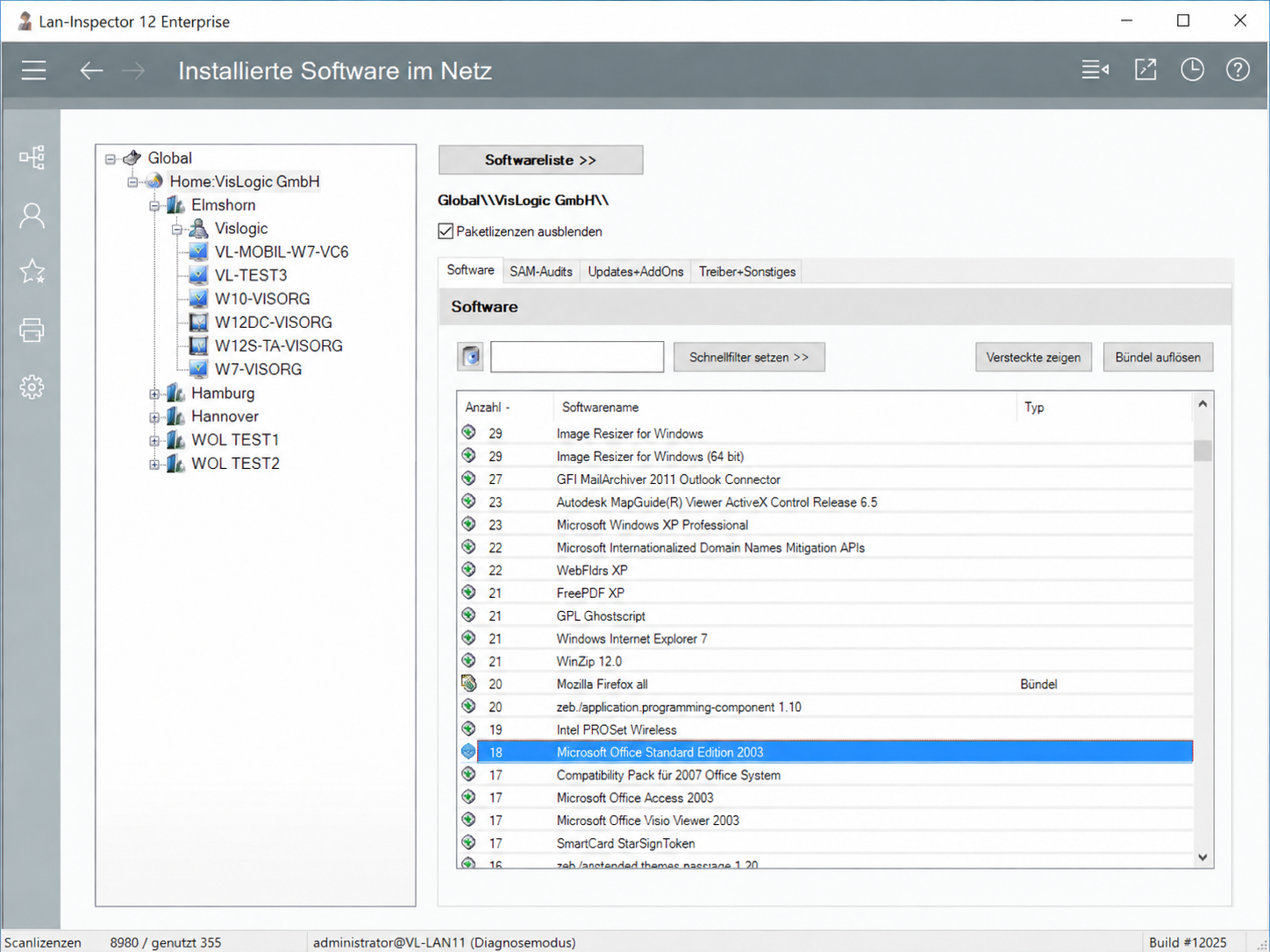Collapse the Elmshorn node
Viewport: 1270px width, 952px height.
pos(154,206)
